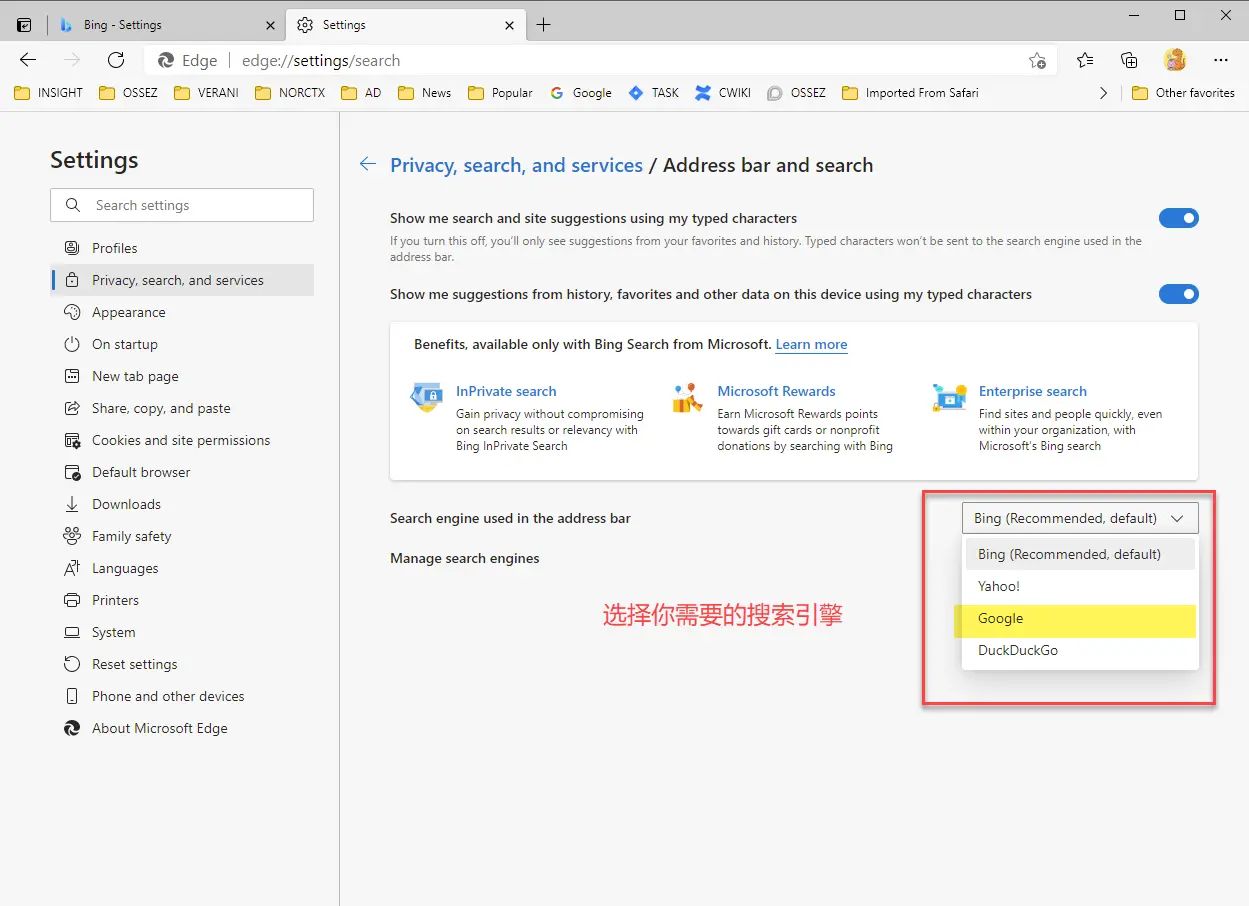Screen dimensions: 1249x906
Task: Focus the Search settings field
Action: pyautogui.click(x=182, y=205)
